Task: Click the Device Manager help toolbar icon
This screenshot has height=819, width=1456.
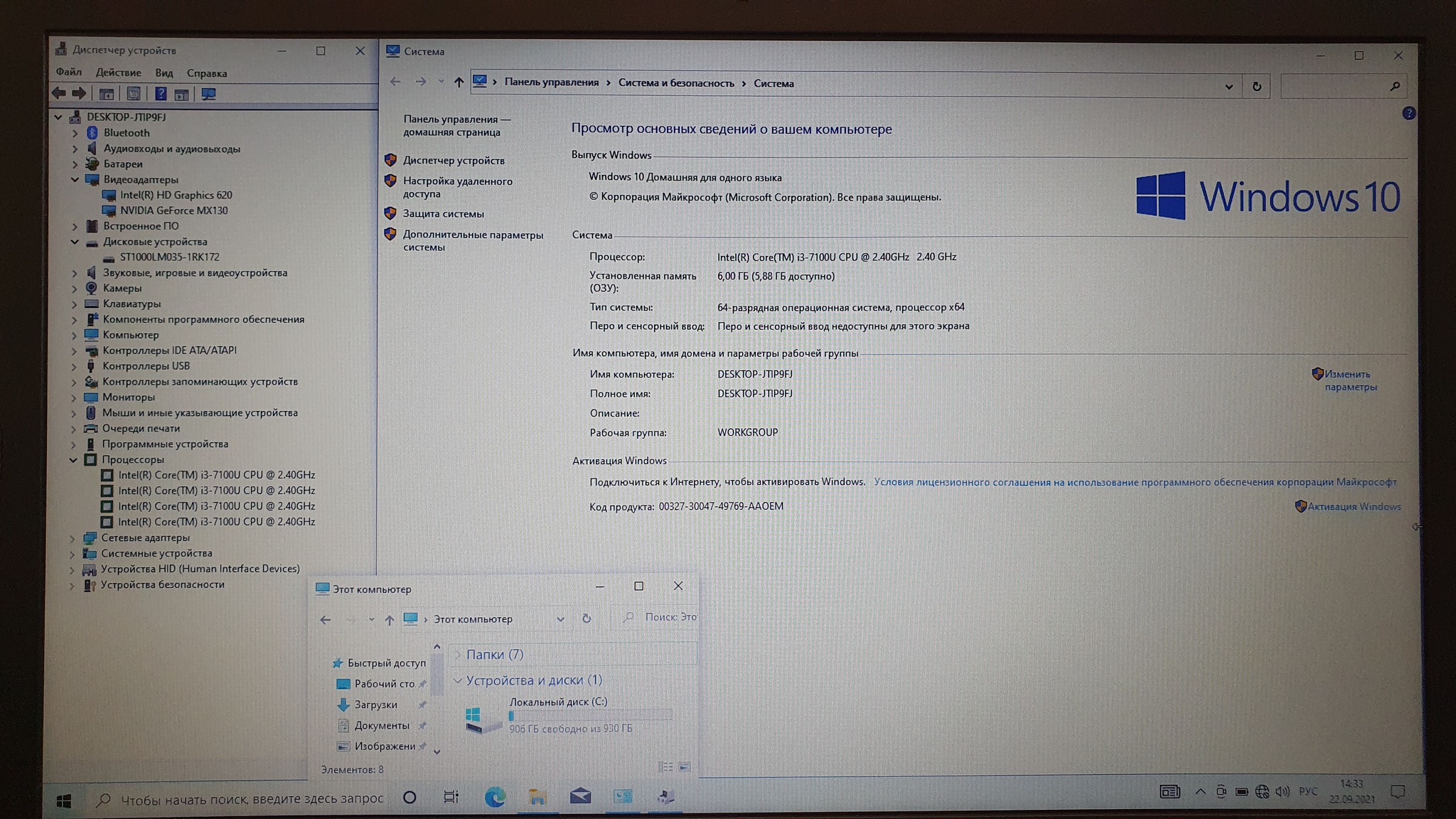Action: 161,94
